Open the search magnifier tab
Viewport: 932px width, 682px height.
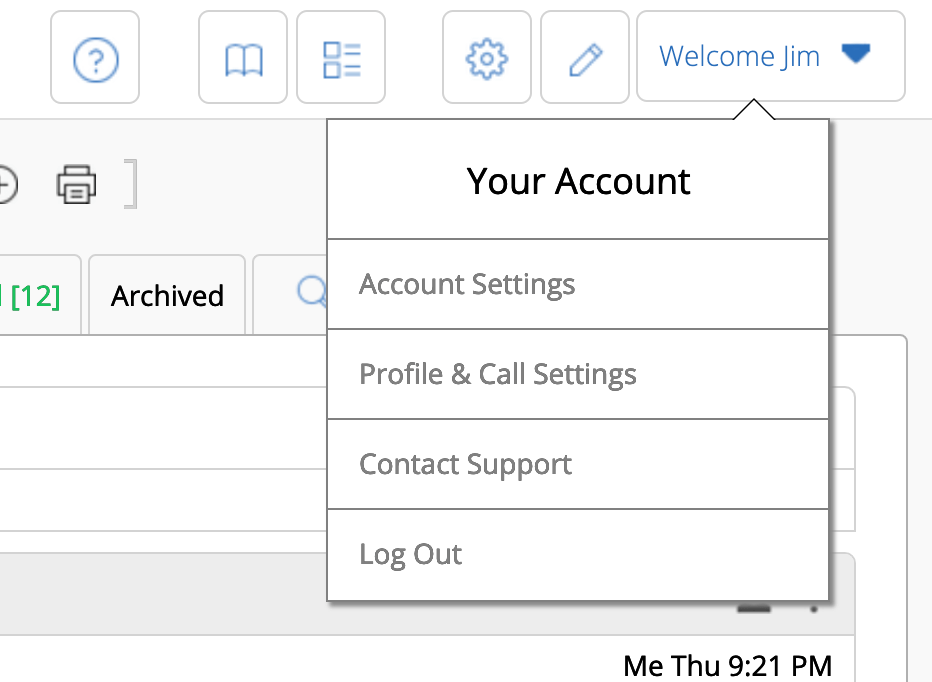pos(311,294)
